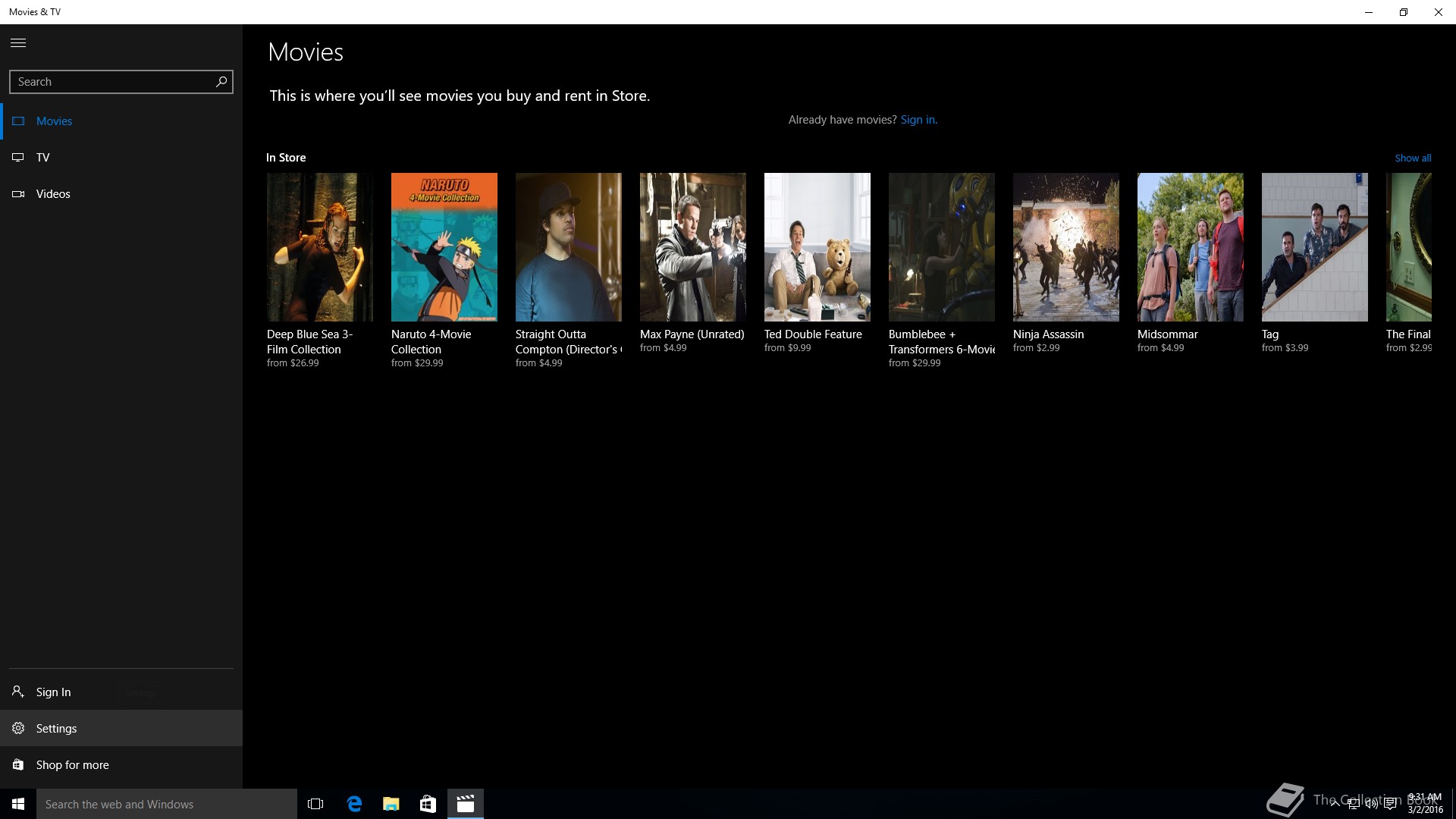Viewport: 1456px width, 819px height.
Task: Click price 'from $3.99' under Tag
Action: pos(1285,348)
